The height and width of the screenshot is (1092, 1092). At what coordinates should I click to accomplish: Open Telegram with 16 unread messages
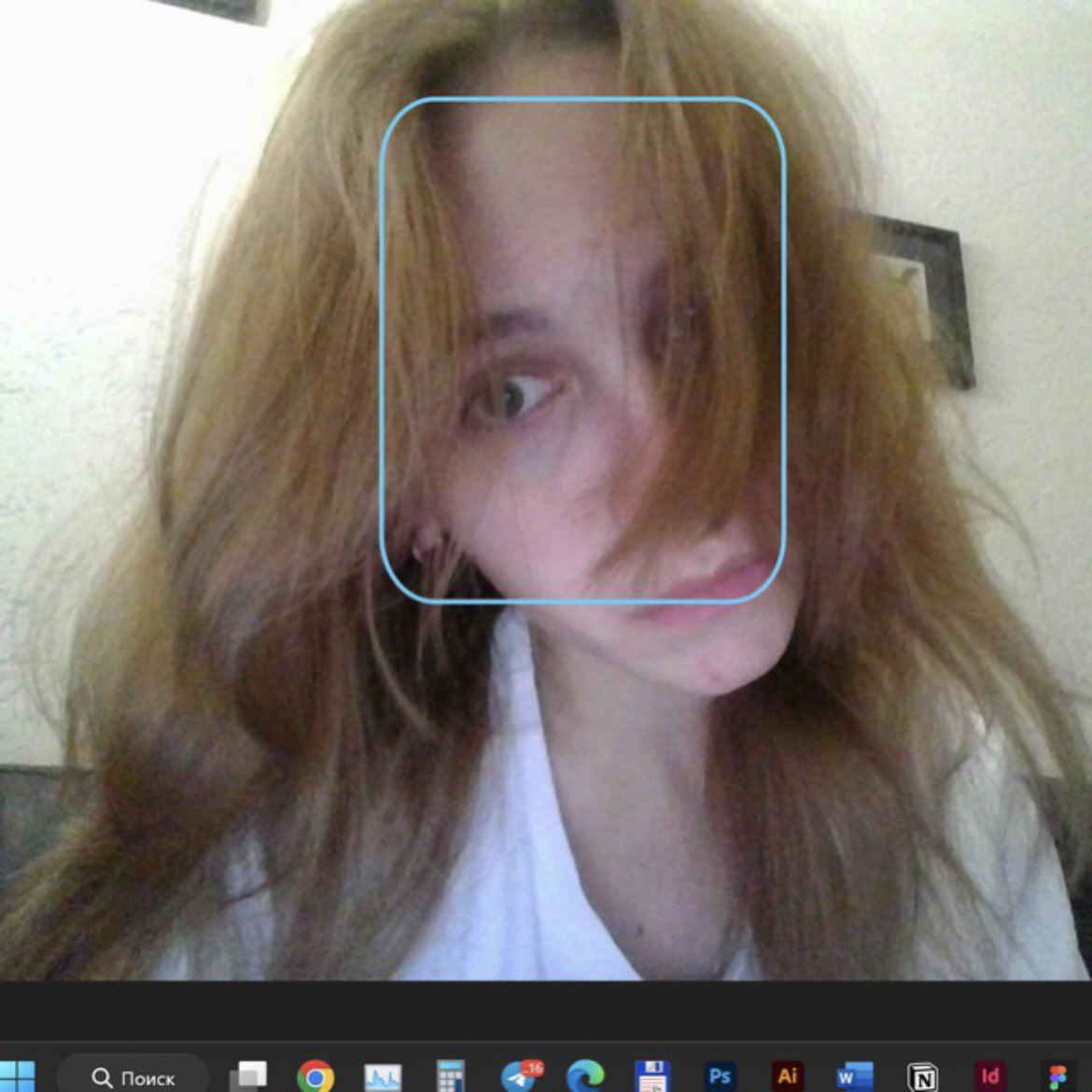[521, 1076]
